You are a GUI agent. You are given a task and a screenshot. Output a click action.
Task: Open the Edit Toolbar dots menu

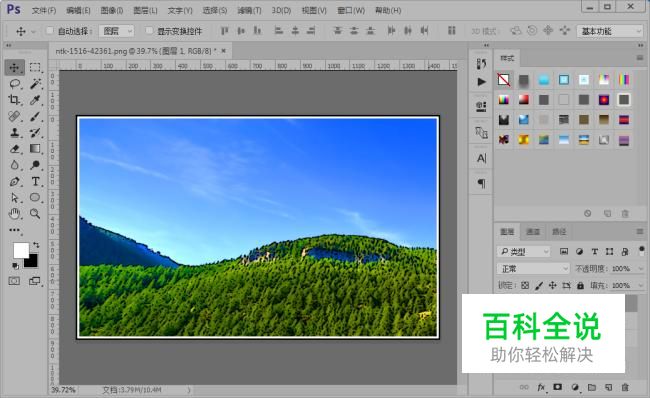(15, 230)
